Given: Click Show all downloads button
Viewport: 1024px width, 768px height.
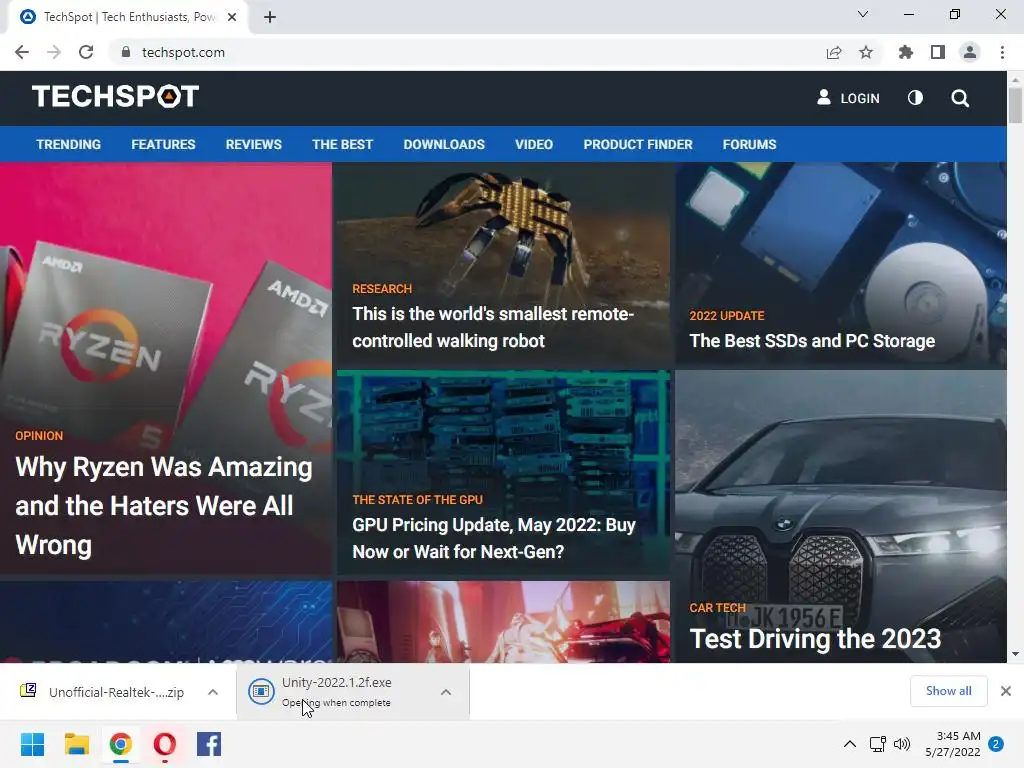Looking at the screenshot, I should [x=948, y=691].
